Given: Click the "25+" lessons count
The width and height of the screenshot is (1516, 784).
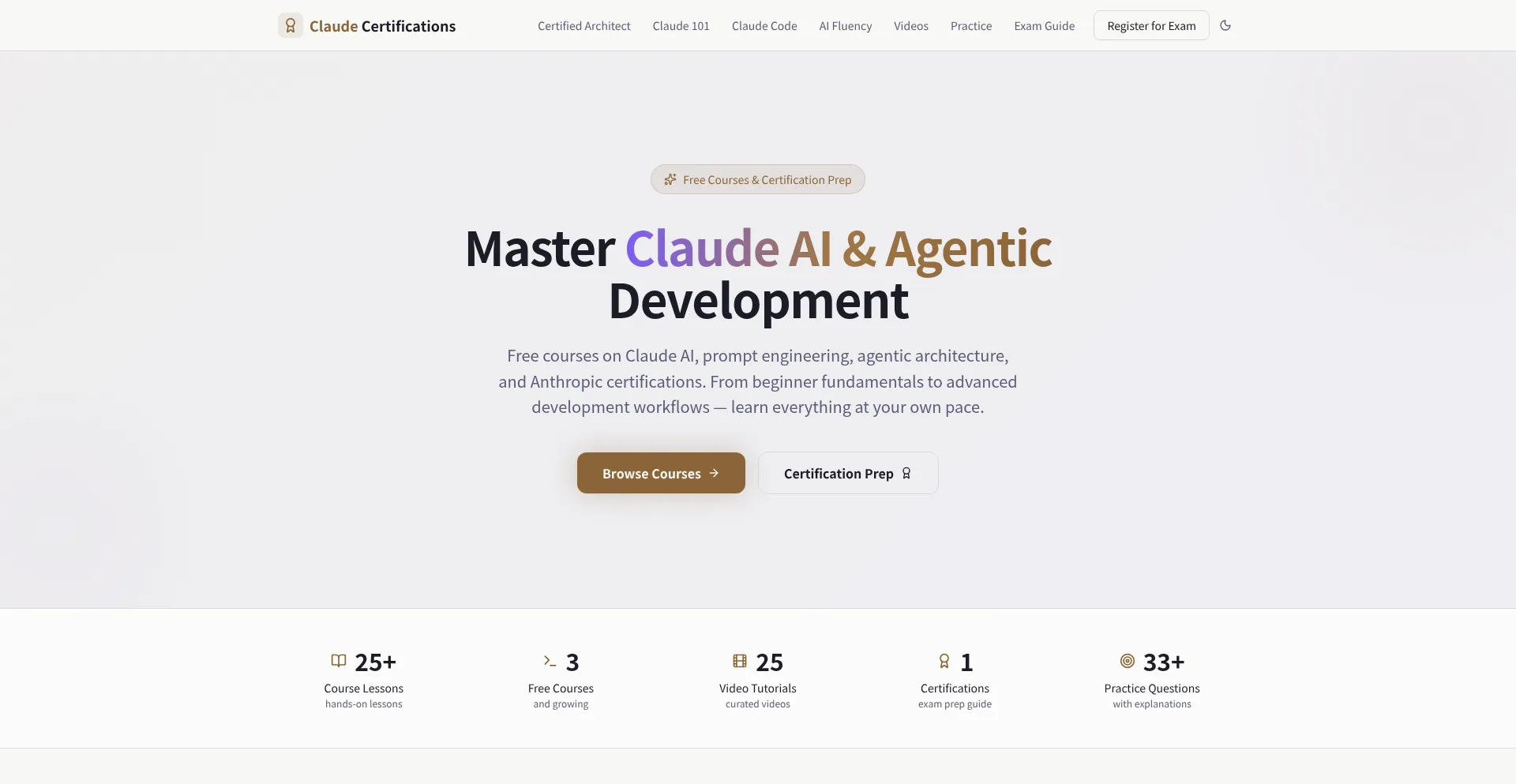Looking at the screenshot, I should [x=375, y=662].
